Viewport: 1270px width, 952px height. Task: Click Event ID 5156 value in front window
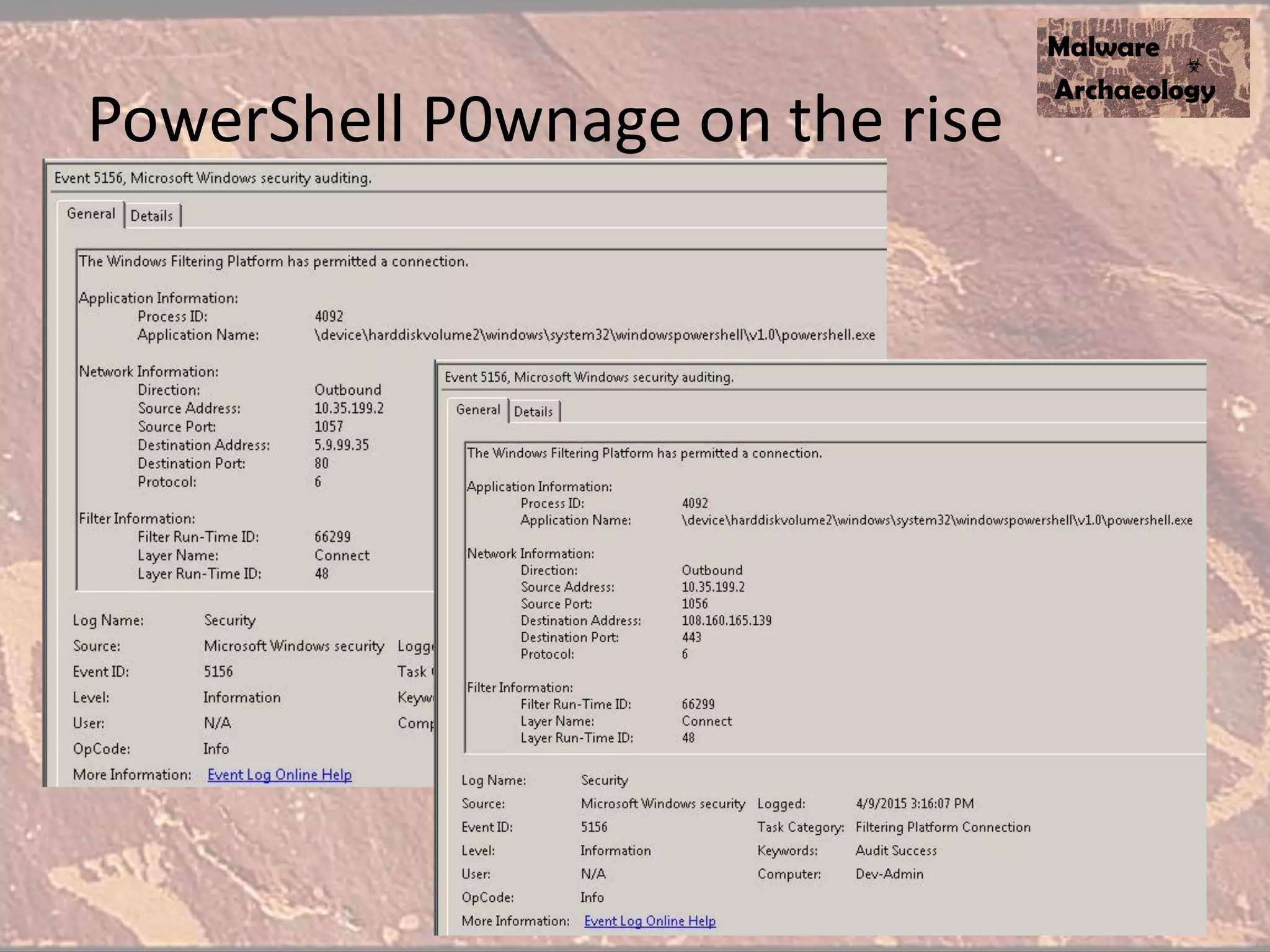point(594,827)
